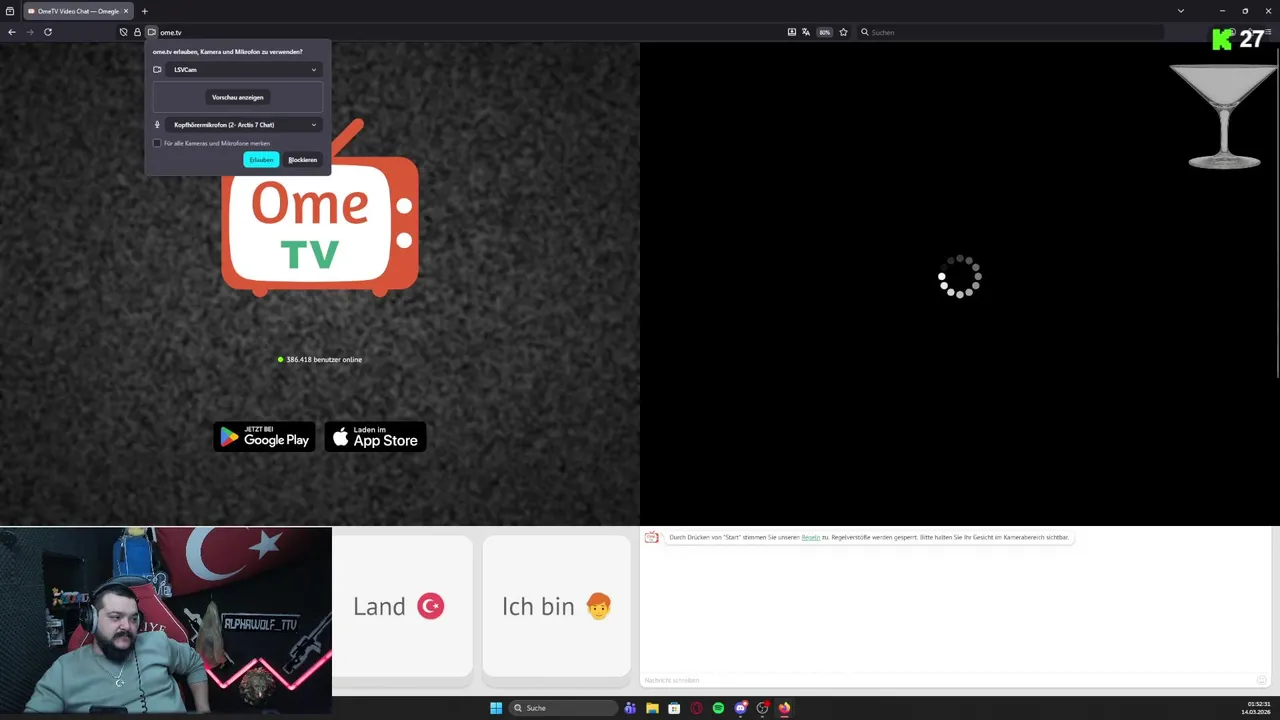Reload the ome.tv page
Screen dimensions: 1280x720
click(47, 32)
